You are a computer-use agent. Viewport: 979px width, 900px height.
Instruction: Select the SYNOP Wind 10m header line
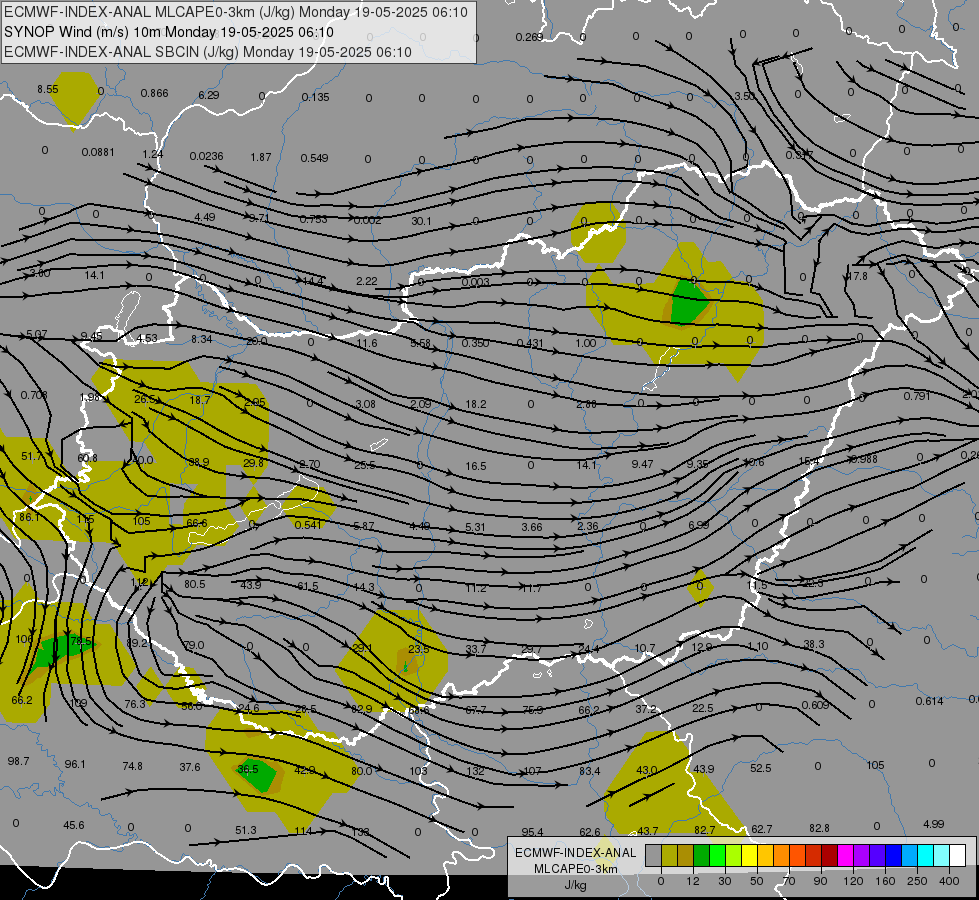[x=169, y=32]
